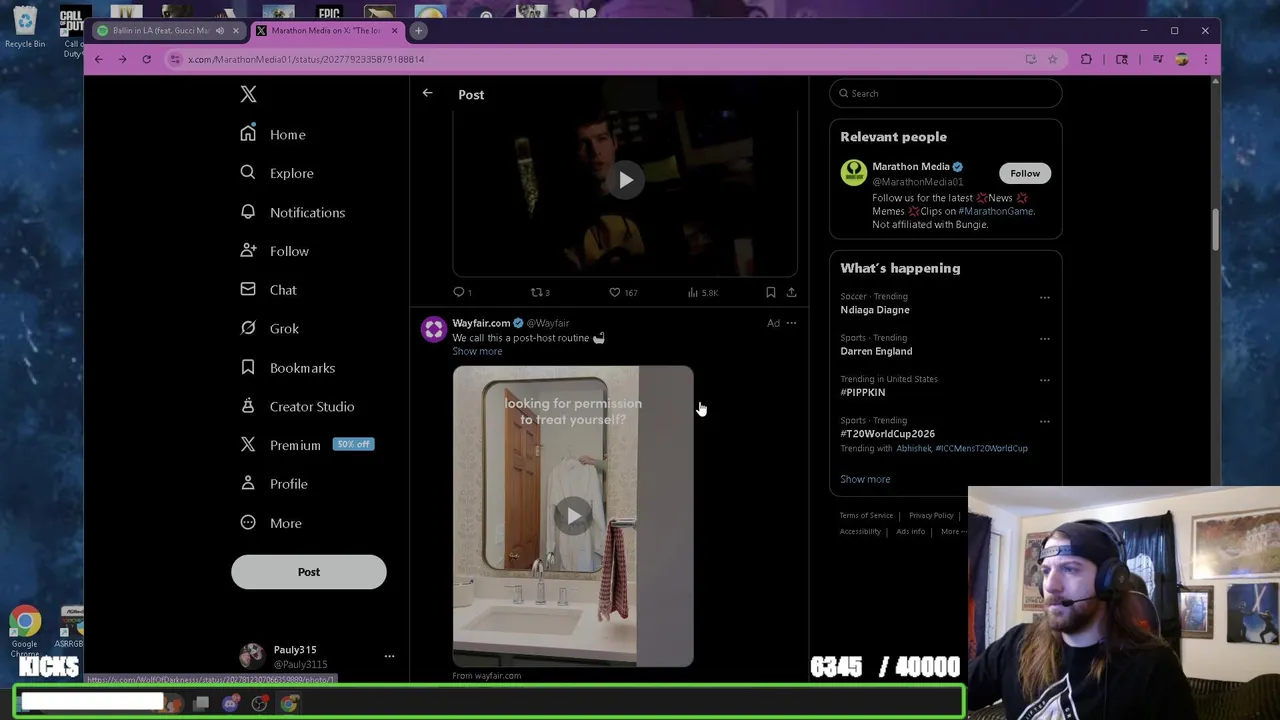Go to Home in the X sidebar
Image resolution: width=1280 pixels, height=720 pixels.
click(273, 134)
